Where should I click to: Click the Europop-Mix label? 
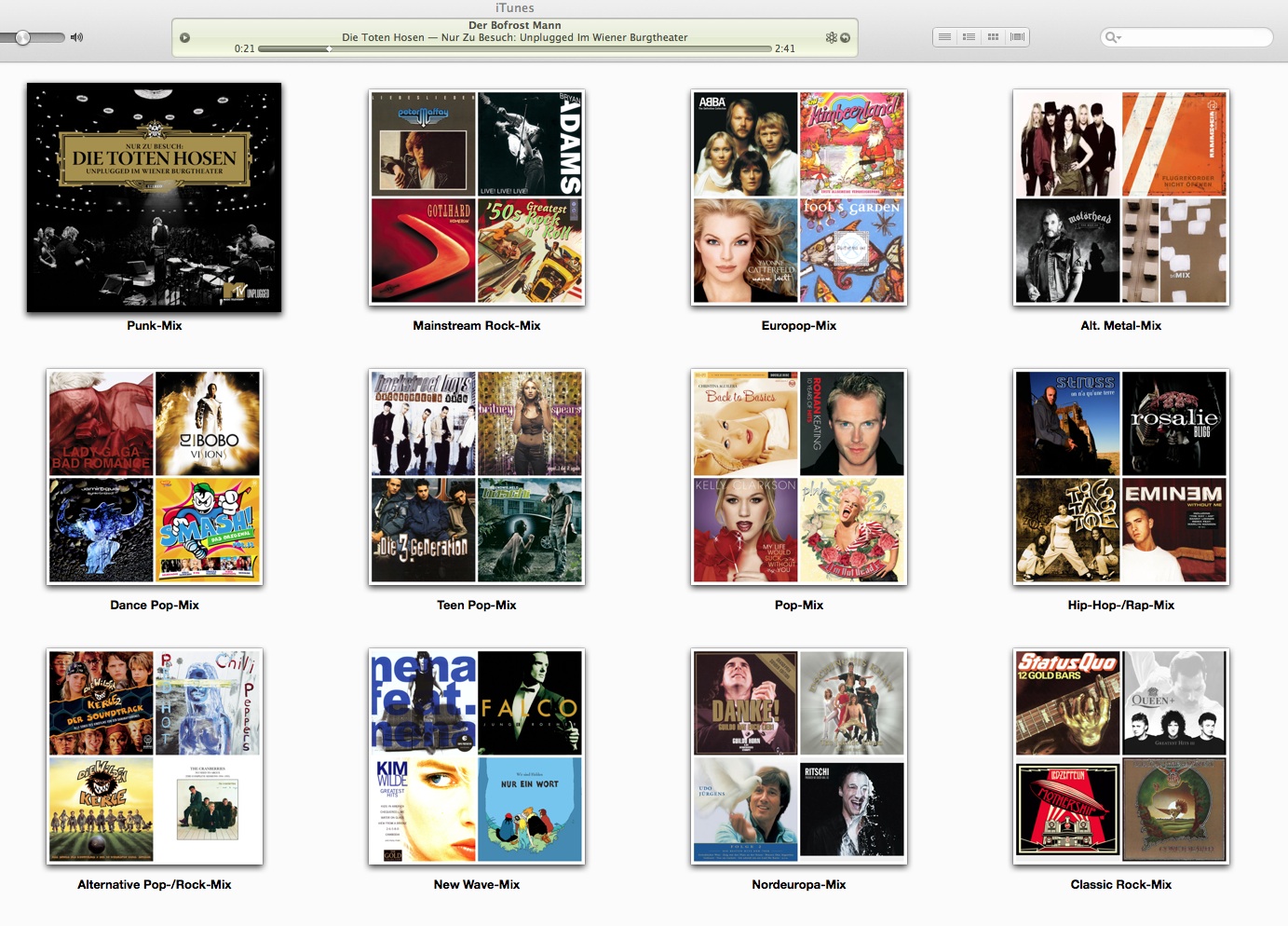pos(799,326)
